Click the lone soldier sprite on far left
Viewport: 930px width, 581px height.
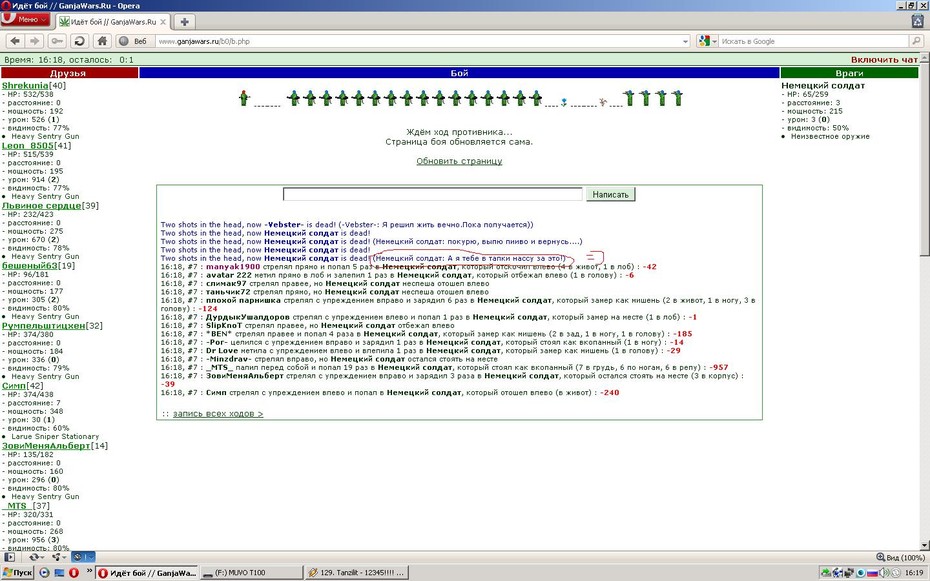click(x=244, y=98)
